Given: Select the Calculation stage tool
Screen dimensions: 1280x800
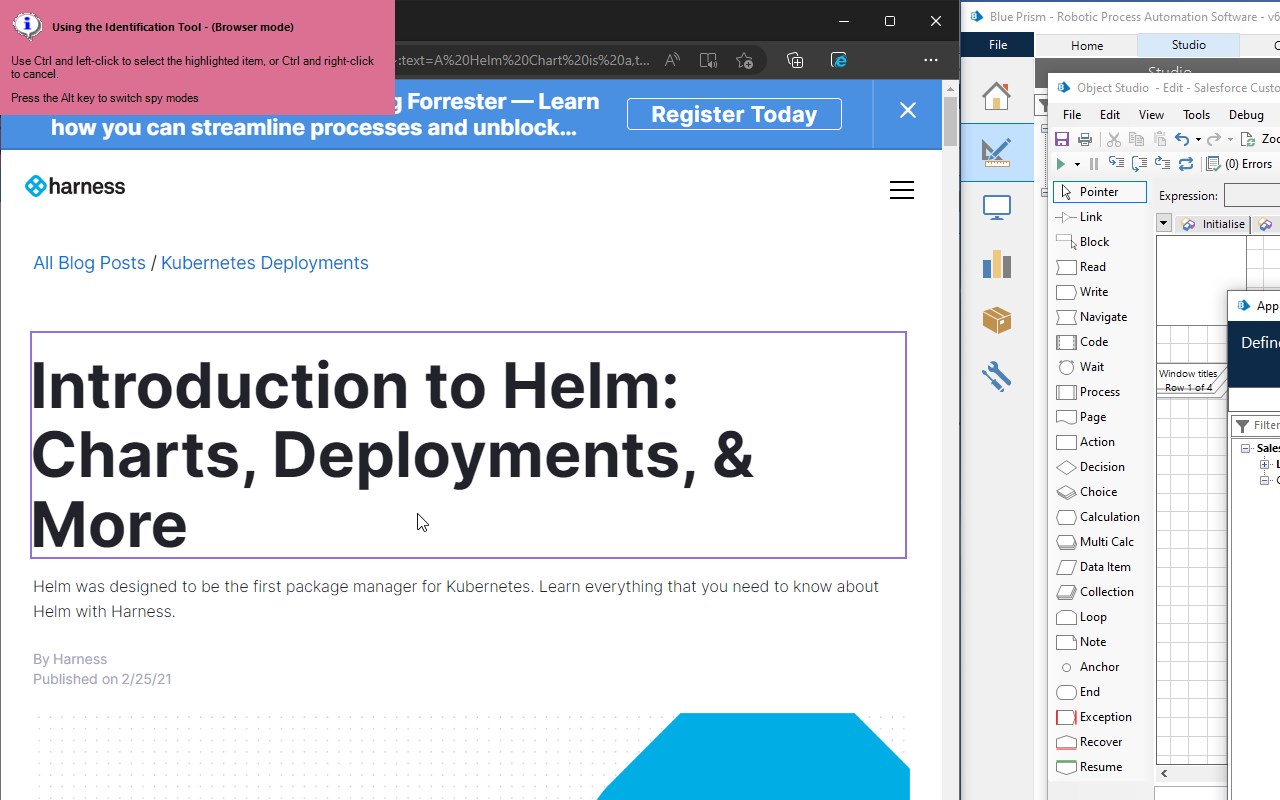Looking at the screenshot, I should point(1098,517).
